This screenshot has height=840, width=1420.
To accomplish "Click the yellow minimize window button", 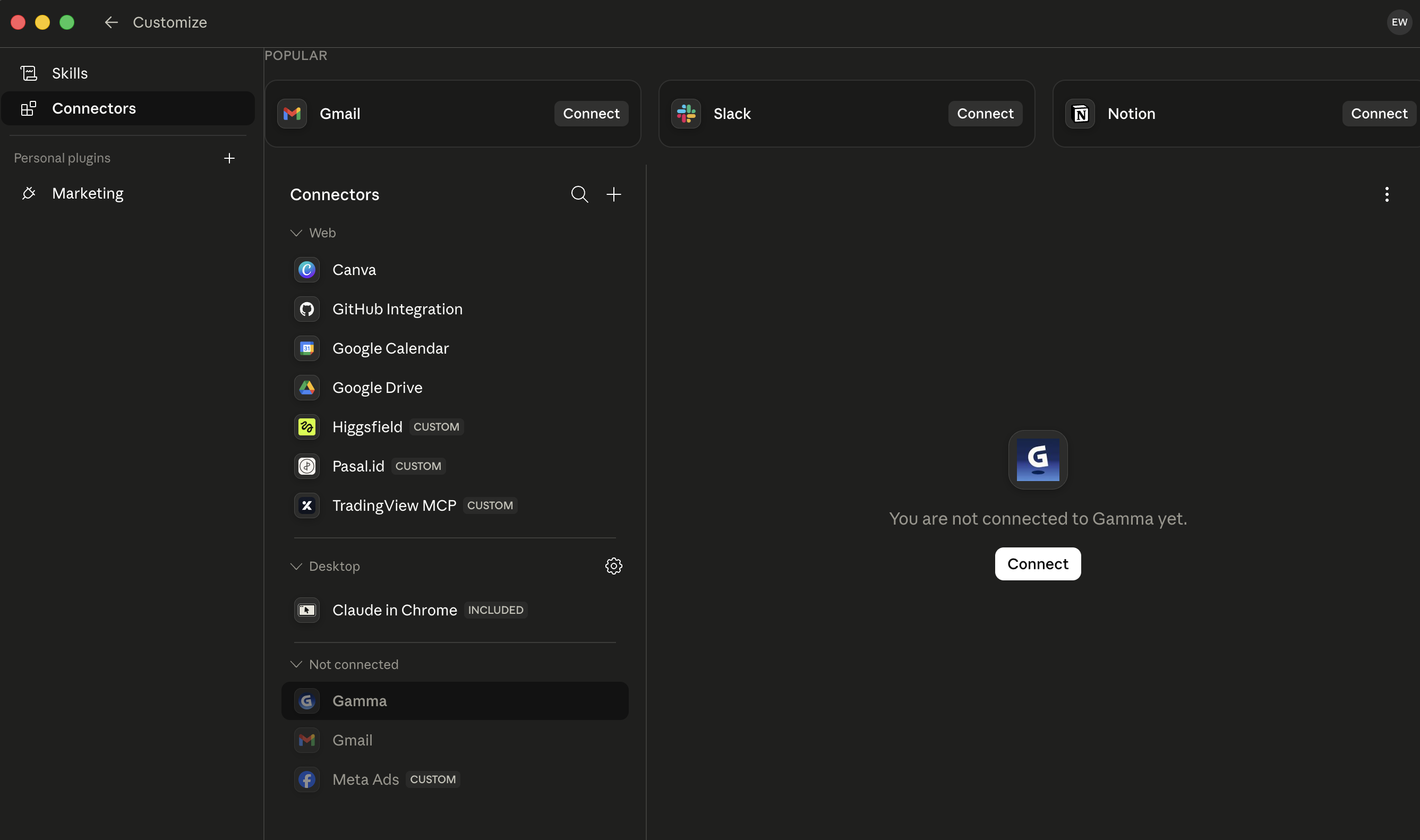I will (42, 23).
